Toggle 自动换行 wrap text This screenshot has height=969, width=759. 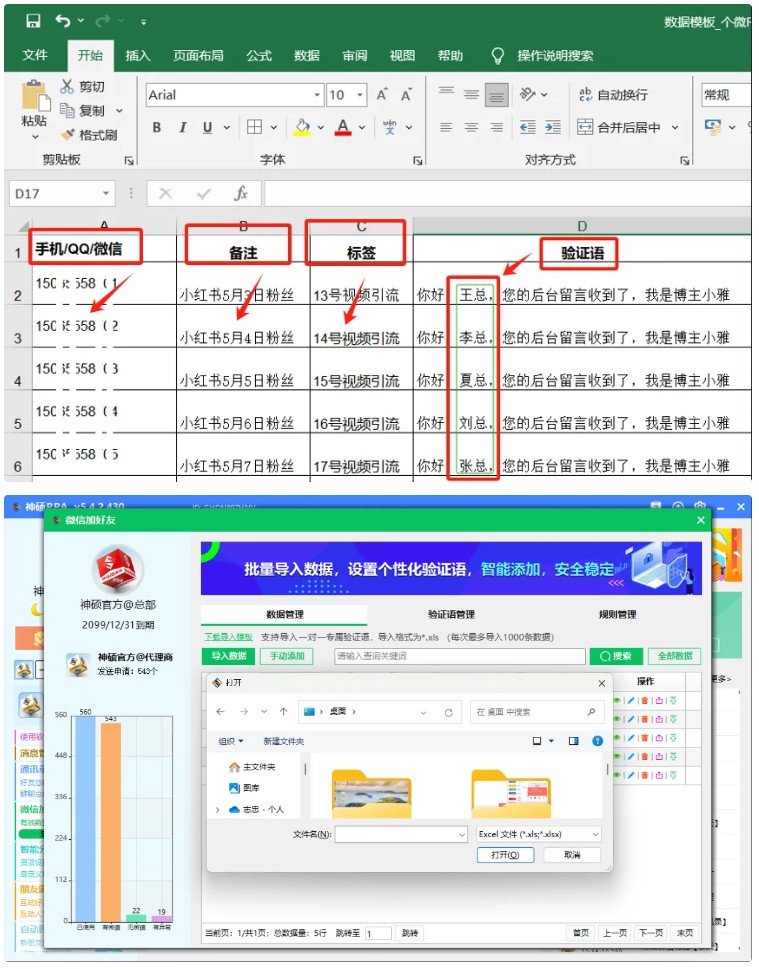point(613,95)
